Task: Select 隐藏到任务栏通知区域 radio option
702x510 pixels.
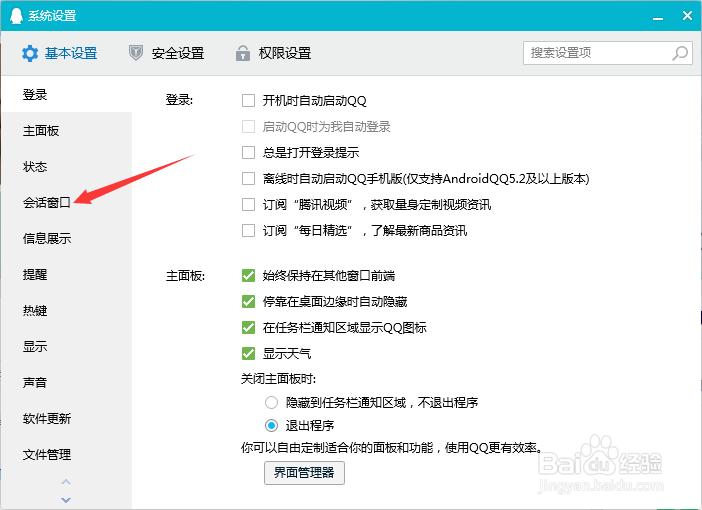Action: pos(271,403)
